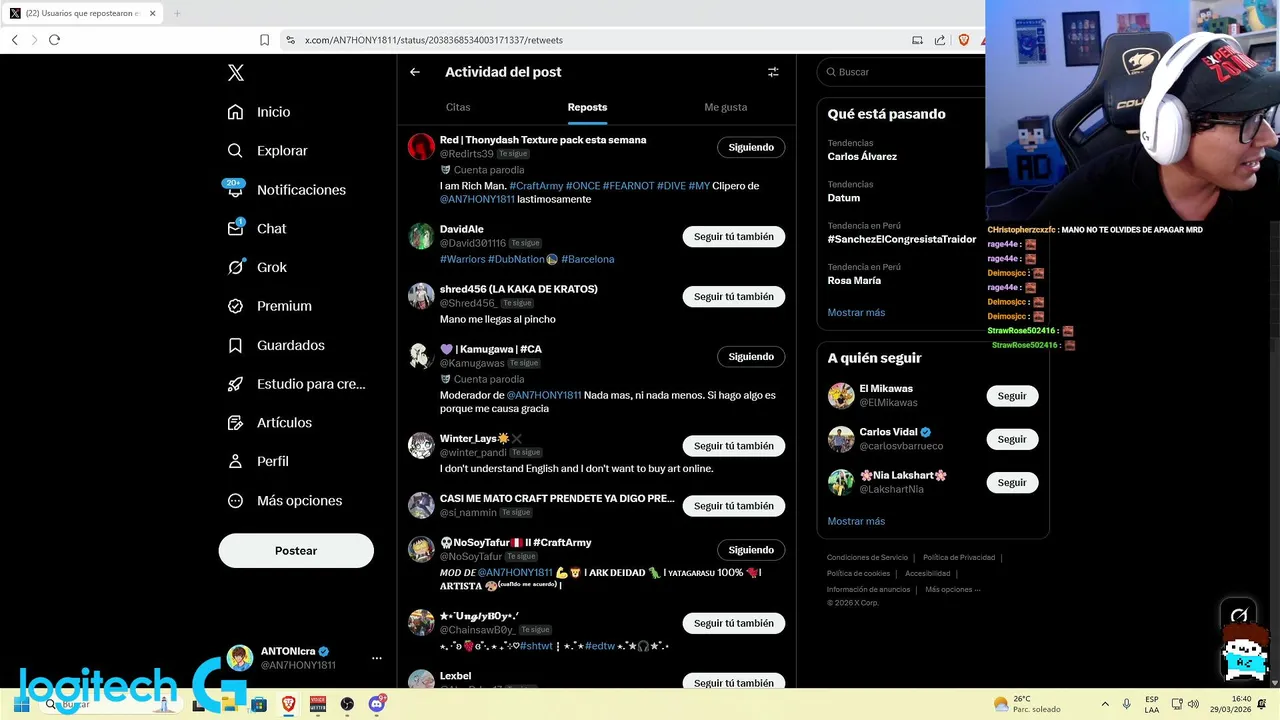Open Red | Thonydash profile avatar

click(421, 147)
